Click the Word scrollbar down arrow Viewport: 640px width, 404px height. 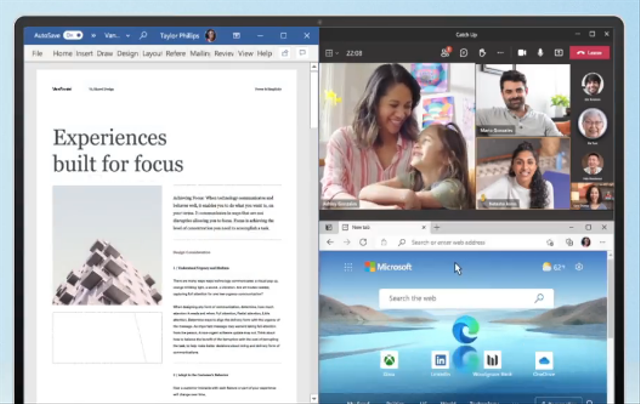click(314, 398)
